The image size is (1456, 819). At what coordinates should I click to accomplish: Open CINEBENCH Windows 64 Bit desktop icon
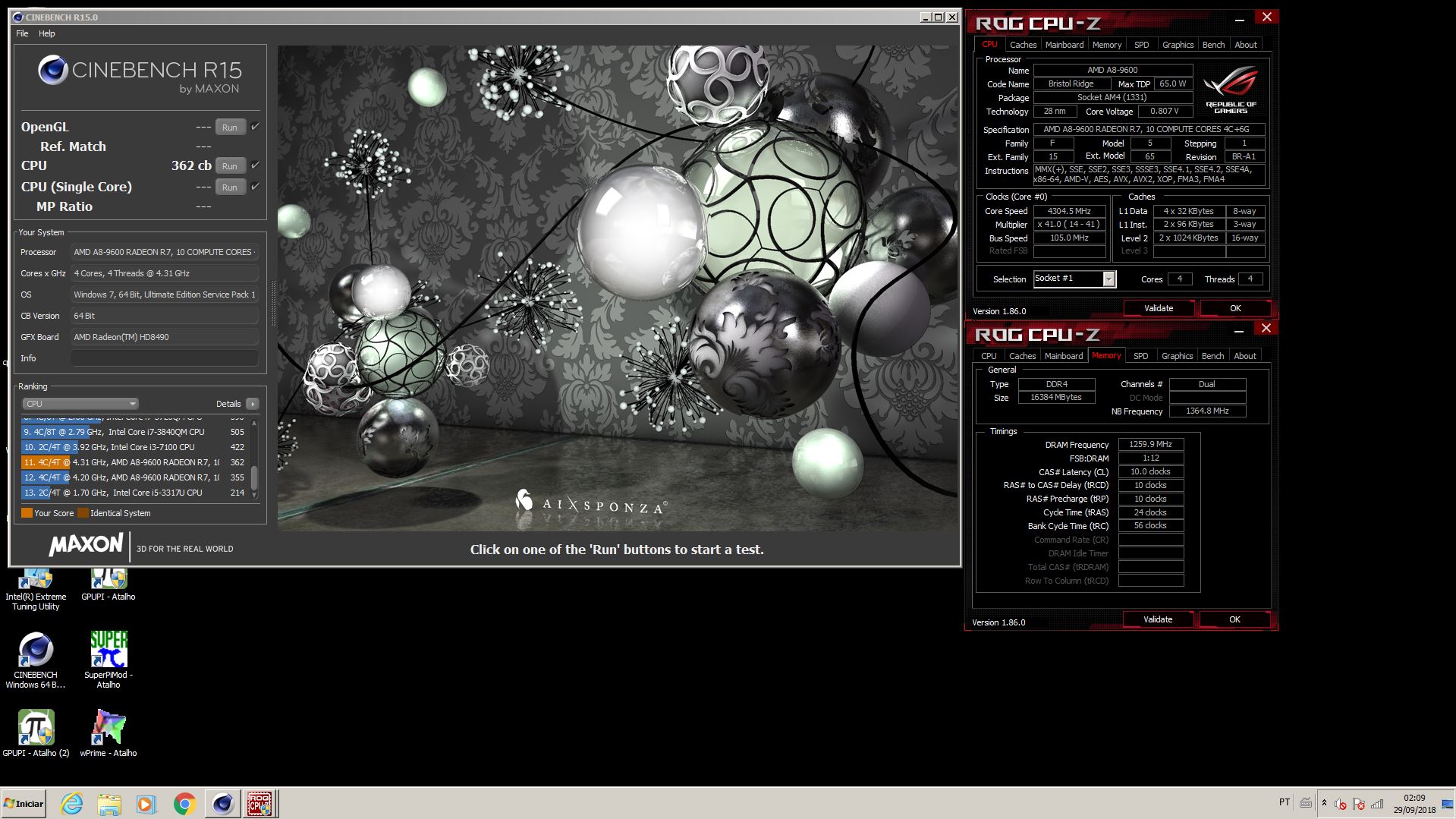click(x=36, y=660)
